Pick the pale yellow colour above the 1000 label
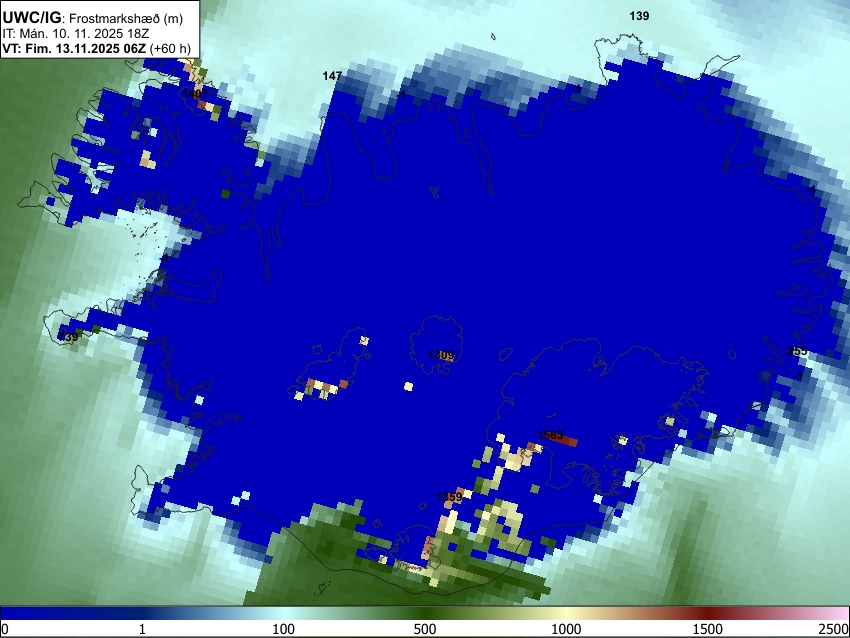The height and width of the screenshot is (638, 850). click(566, 613)
